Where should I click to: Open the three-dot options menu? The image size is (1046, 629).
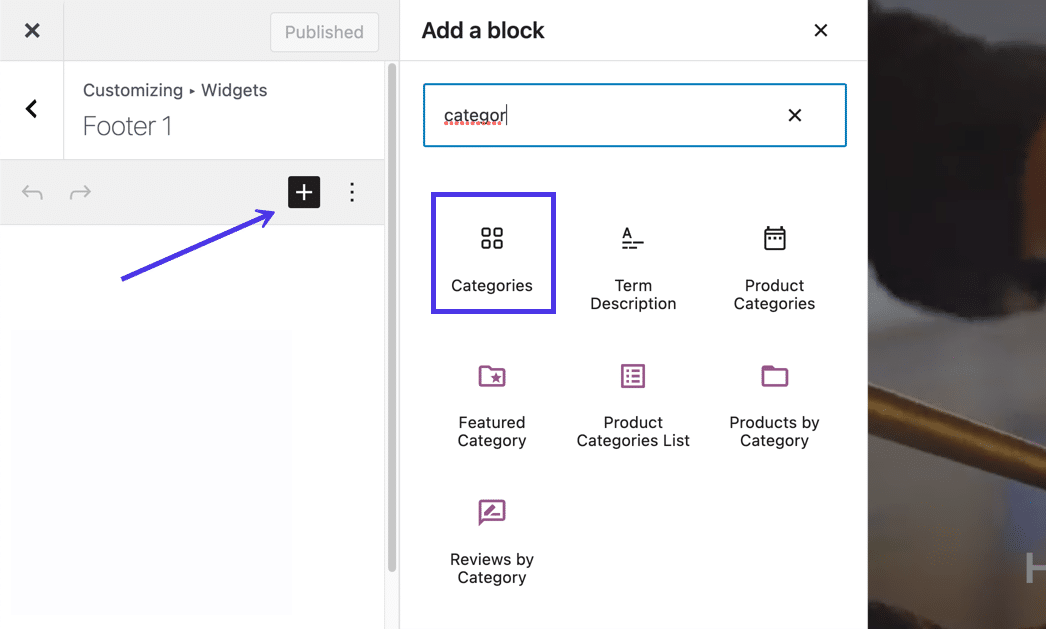[x=352, y=192]
